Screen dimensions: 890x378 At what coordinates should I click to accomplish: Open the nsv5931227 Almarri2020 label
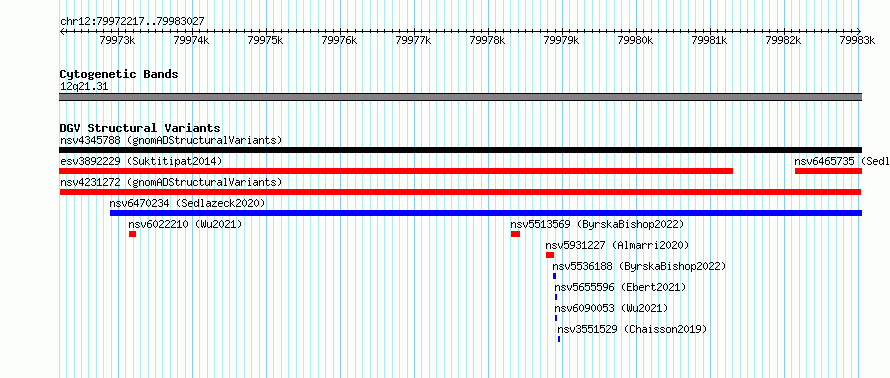click(617, 245)
